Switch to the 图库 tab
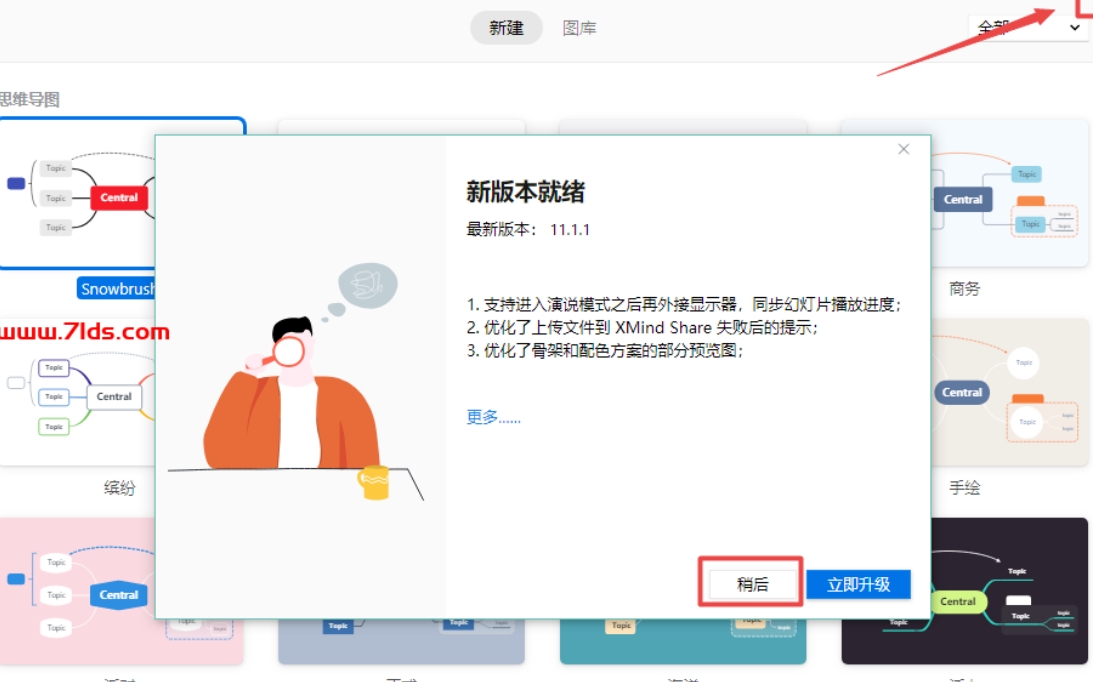 coord(579,28)
